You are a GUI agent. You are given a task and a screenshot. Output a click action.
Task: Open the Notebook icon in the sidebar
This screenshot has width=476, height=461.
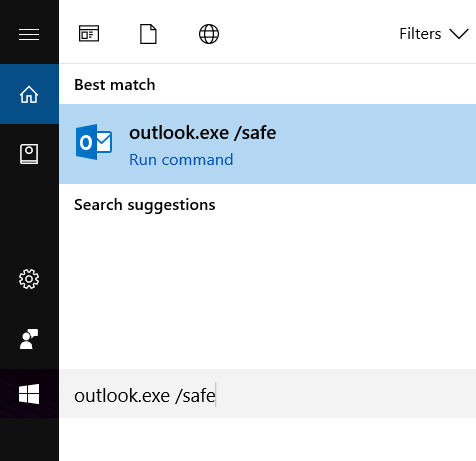point(29,154)
